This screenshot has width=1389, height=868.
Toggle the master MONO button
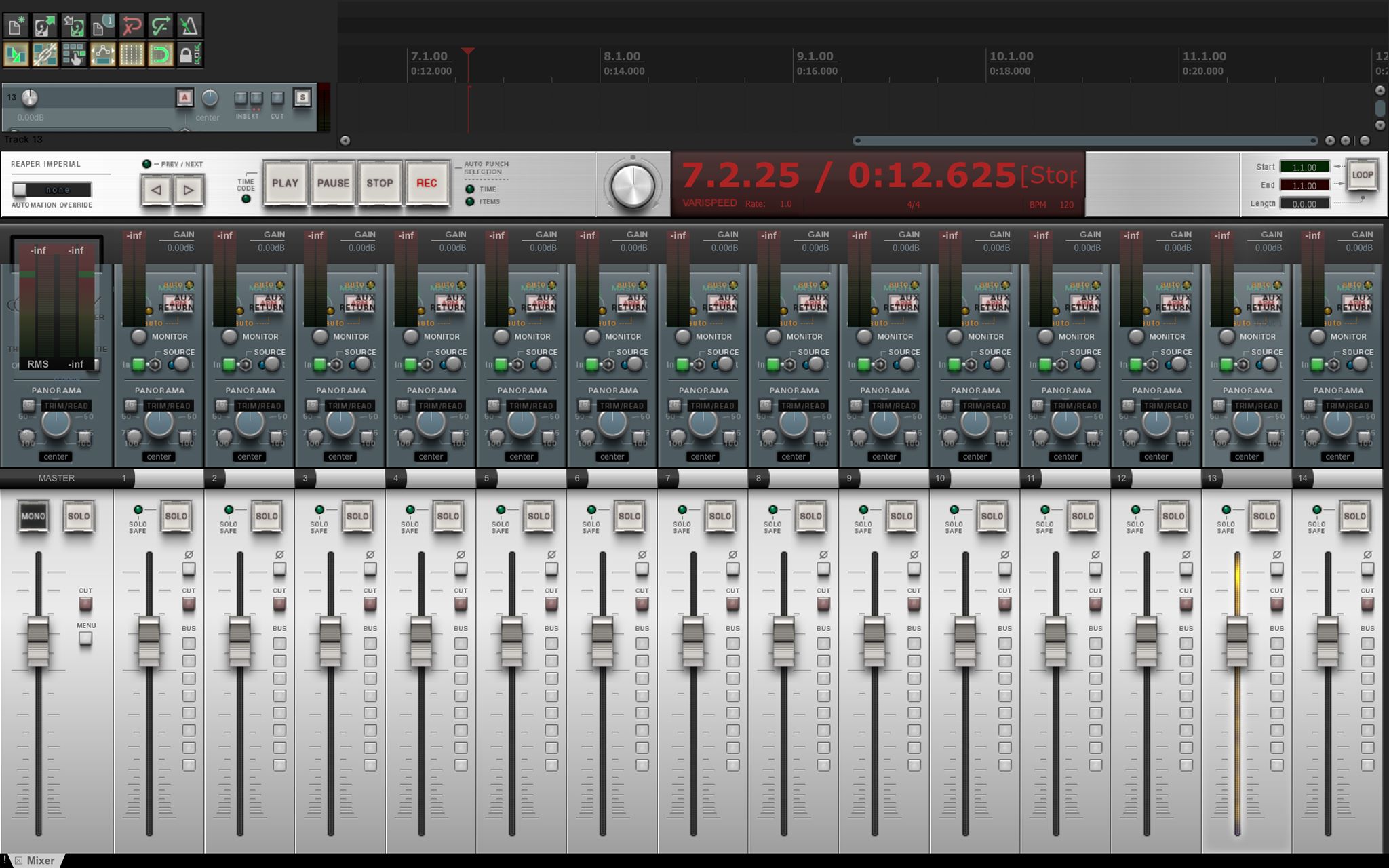[33, 517]
